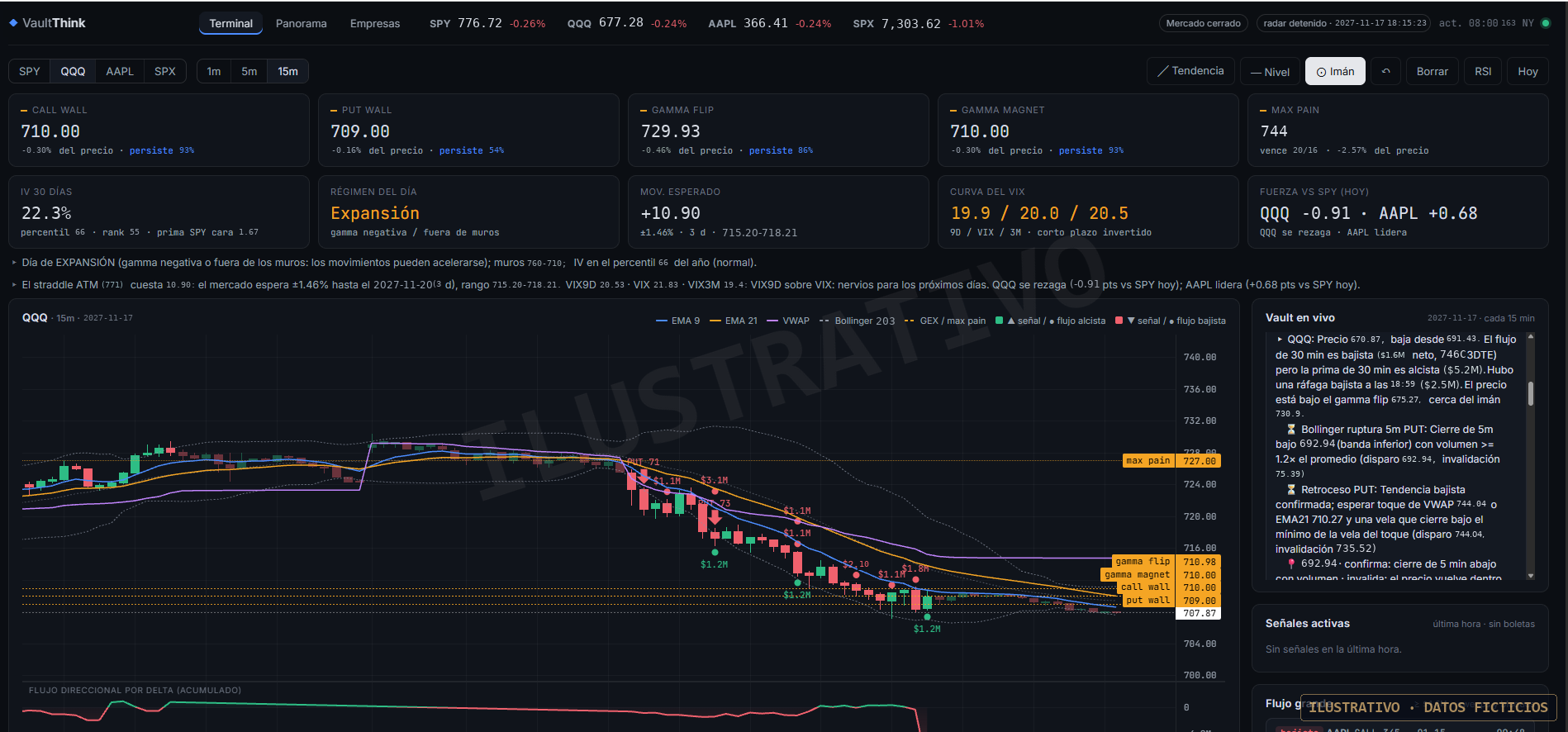Toggle EMA 21 line in chart legend

click(x=734, y=321)
